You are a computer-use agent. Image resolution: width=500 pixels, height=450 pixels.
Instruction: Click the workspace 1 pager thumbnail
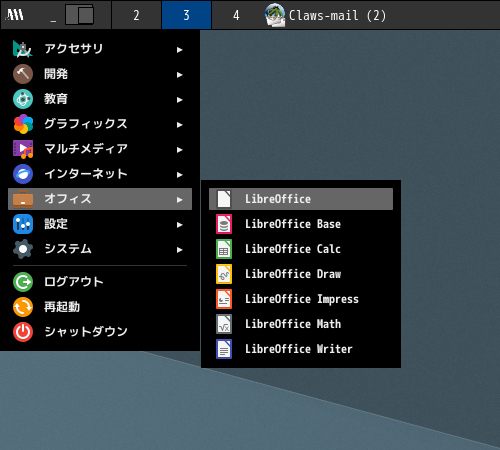pos(79,15)
